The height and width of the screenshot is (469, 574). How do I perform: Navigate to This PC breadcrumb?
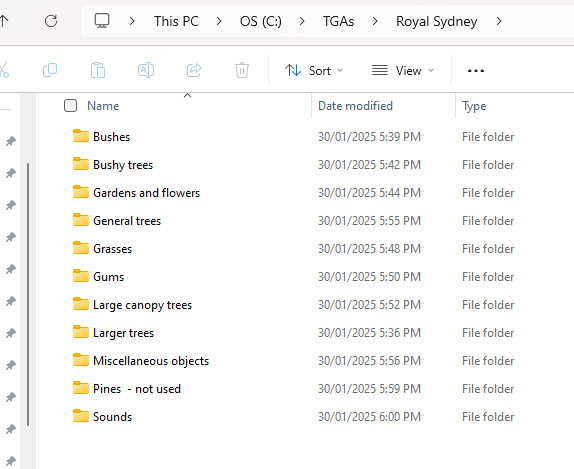coord(176,21)
